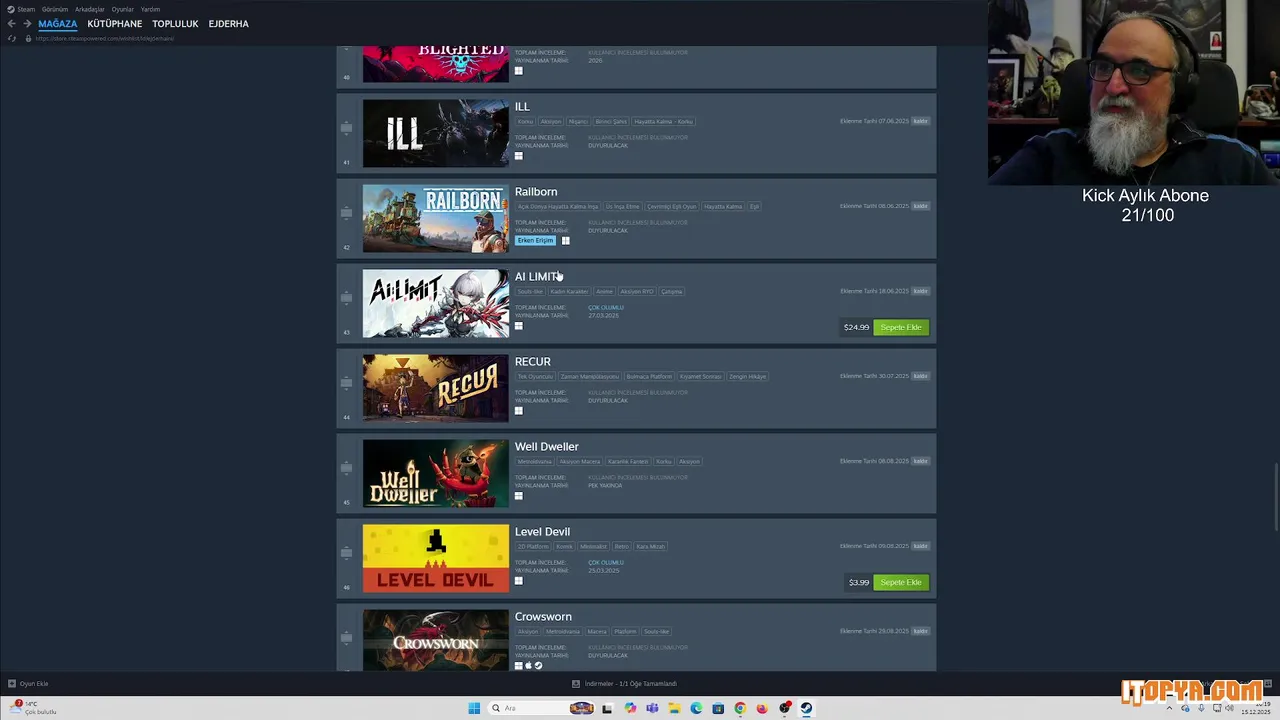Open the Görünüm menu

click(x=55, y=9)
